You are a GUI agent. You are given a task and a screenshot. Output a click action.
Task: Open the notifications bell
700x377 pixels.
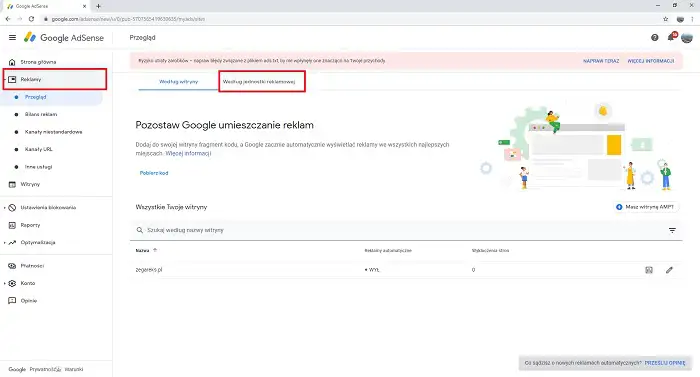pos(671,37)
